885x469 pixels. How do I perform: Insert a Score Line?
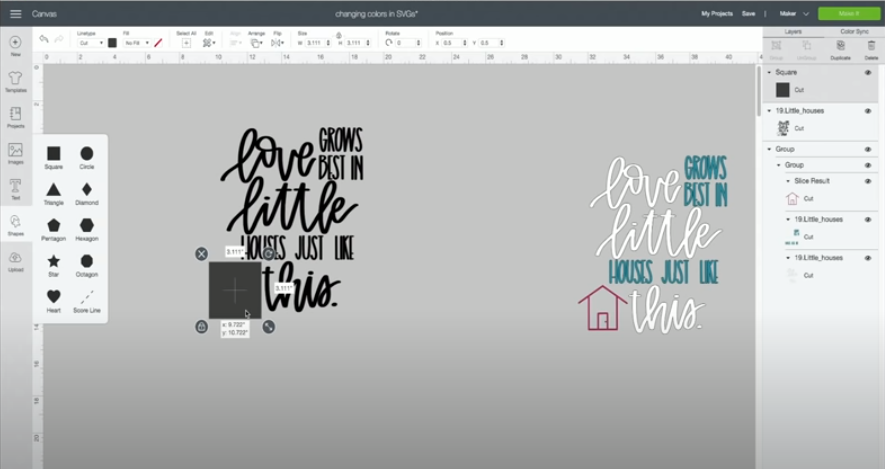86,301
